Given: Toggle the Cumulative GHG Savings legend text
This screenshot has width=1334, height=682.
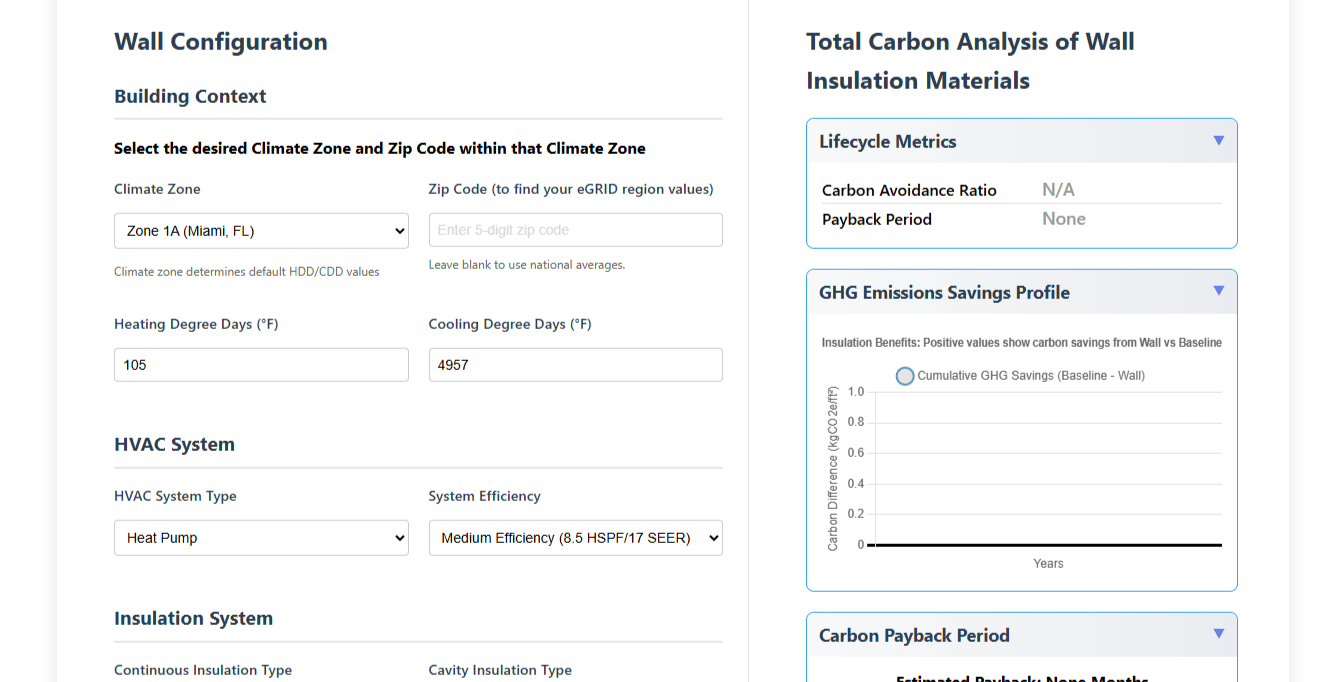Looking at the screenshot, I should [x=1030, y=376].
